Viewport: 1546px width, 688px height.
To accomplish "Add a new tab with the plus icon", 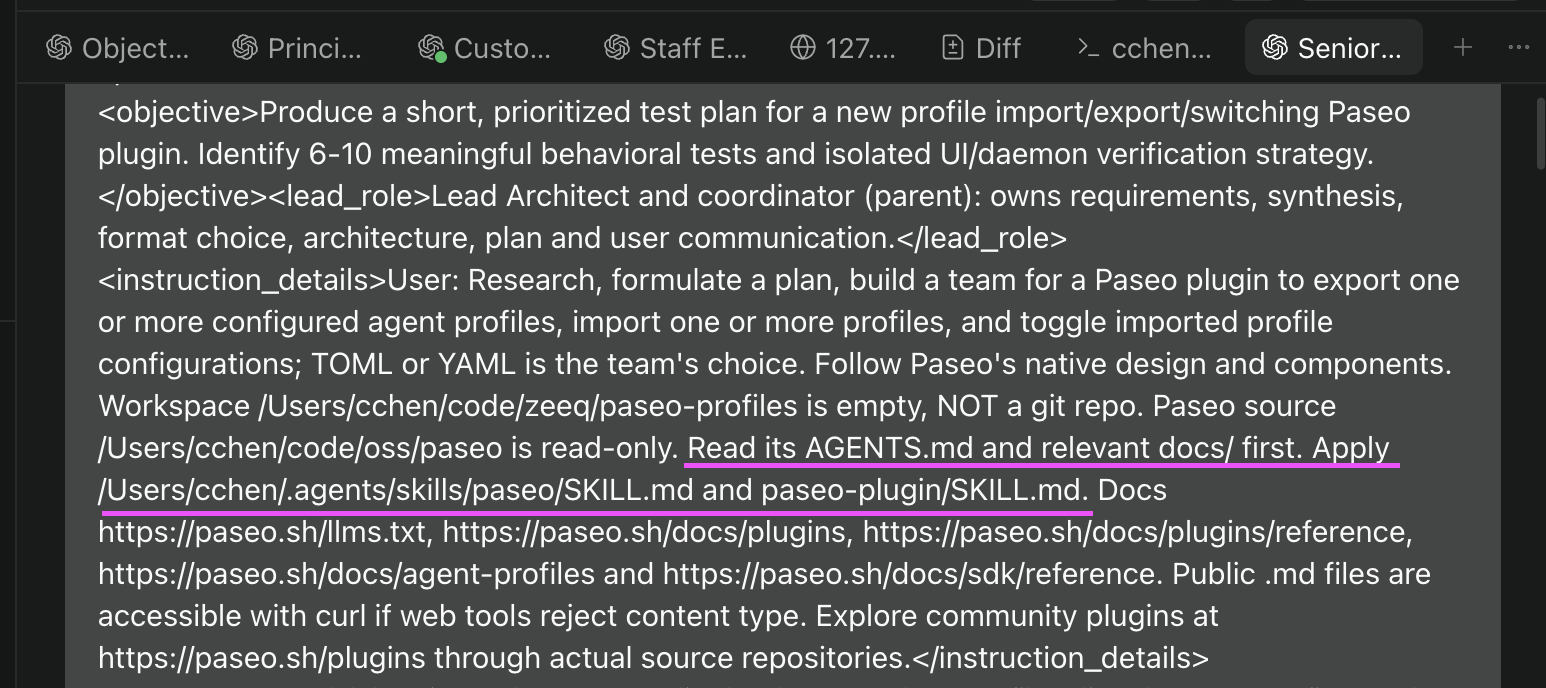I will [x=1463, y=48].
